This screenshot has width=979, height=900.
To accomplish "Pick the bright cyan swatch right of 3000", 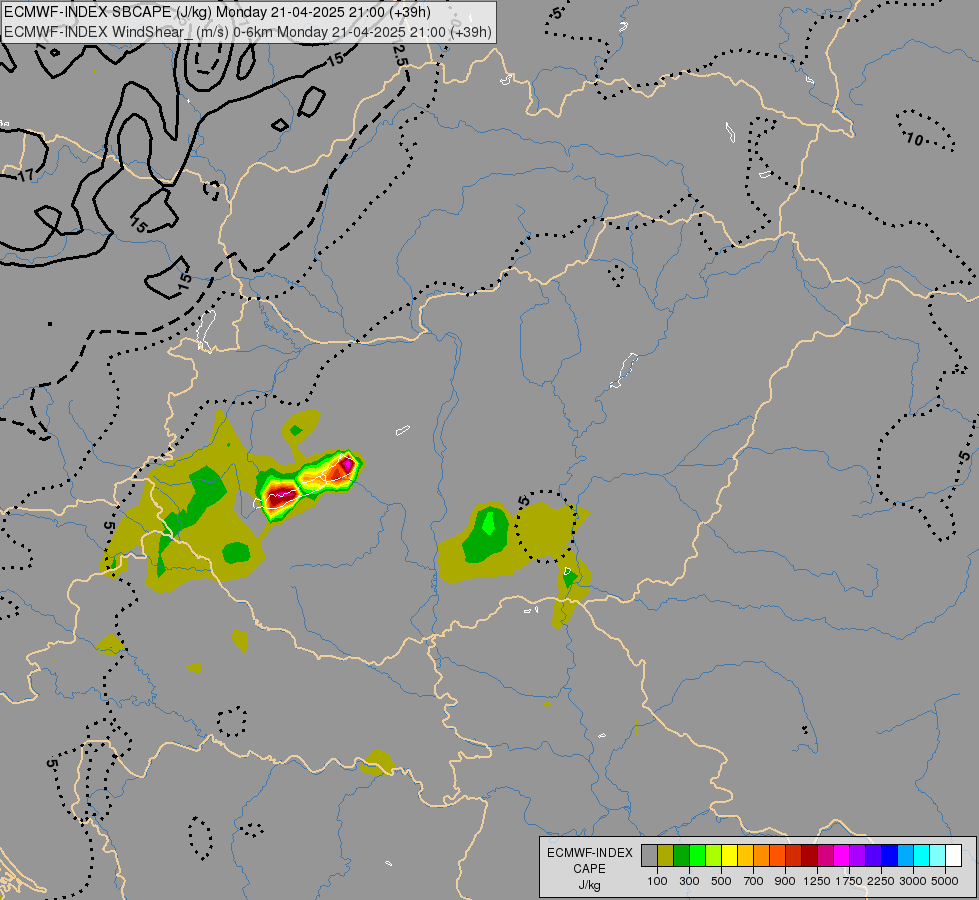I will click(922, 855).
